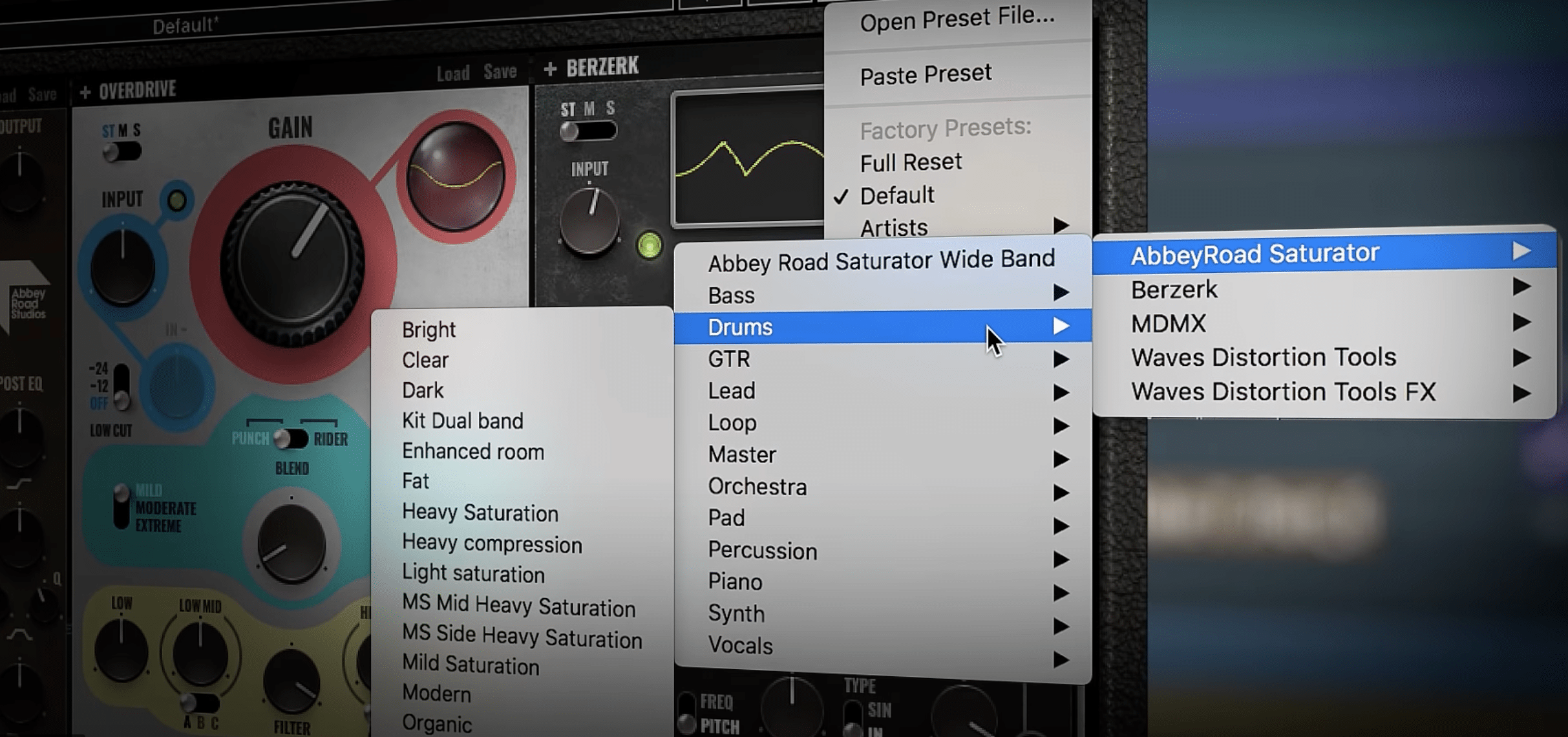The width and height of the screenshot is (1568, 737).
Task: Expand the Waves Distortion Tools FX submenu
Action: coord(1324,392)
